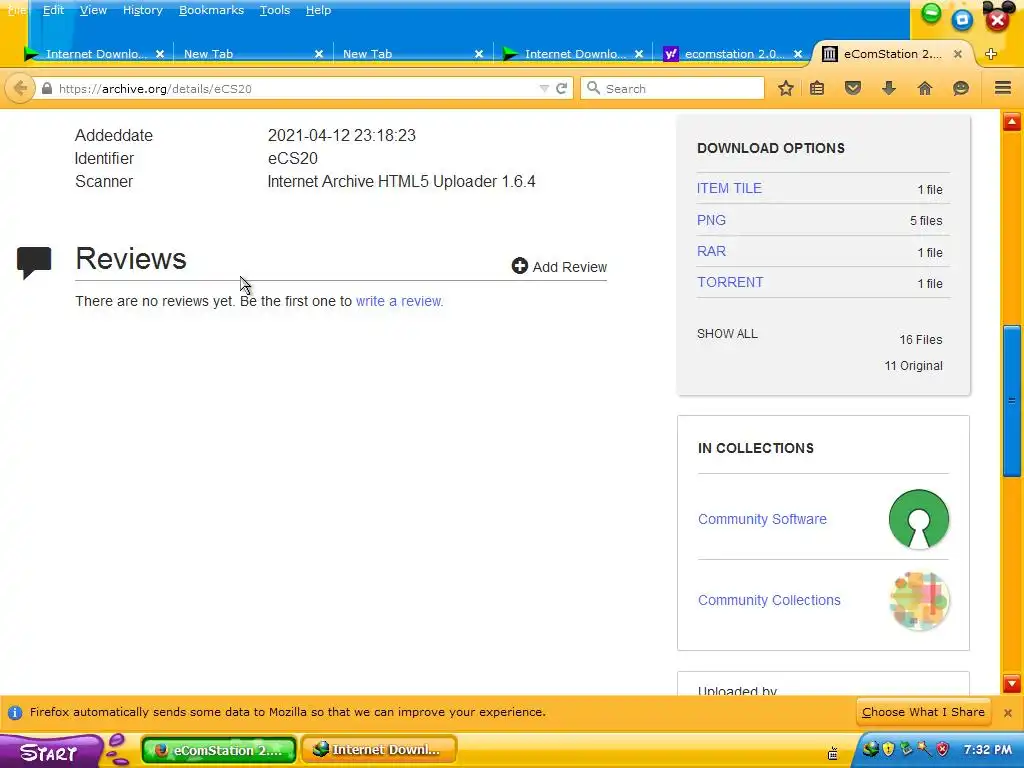Click the info icon in notification bar
Viewport: 1024px width, 768px height.
[15, 712]
